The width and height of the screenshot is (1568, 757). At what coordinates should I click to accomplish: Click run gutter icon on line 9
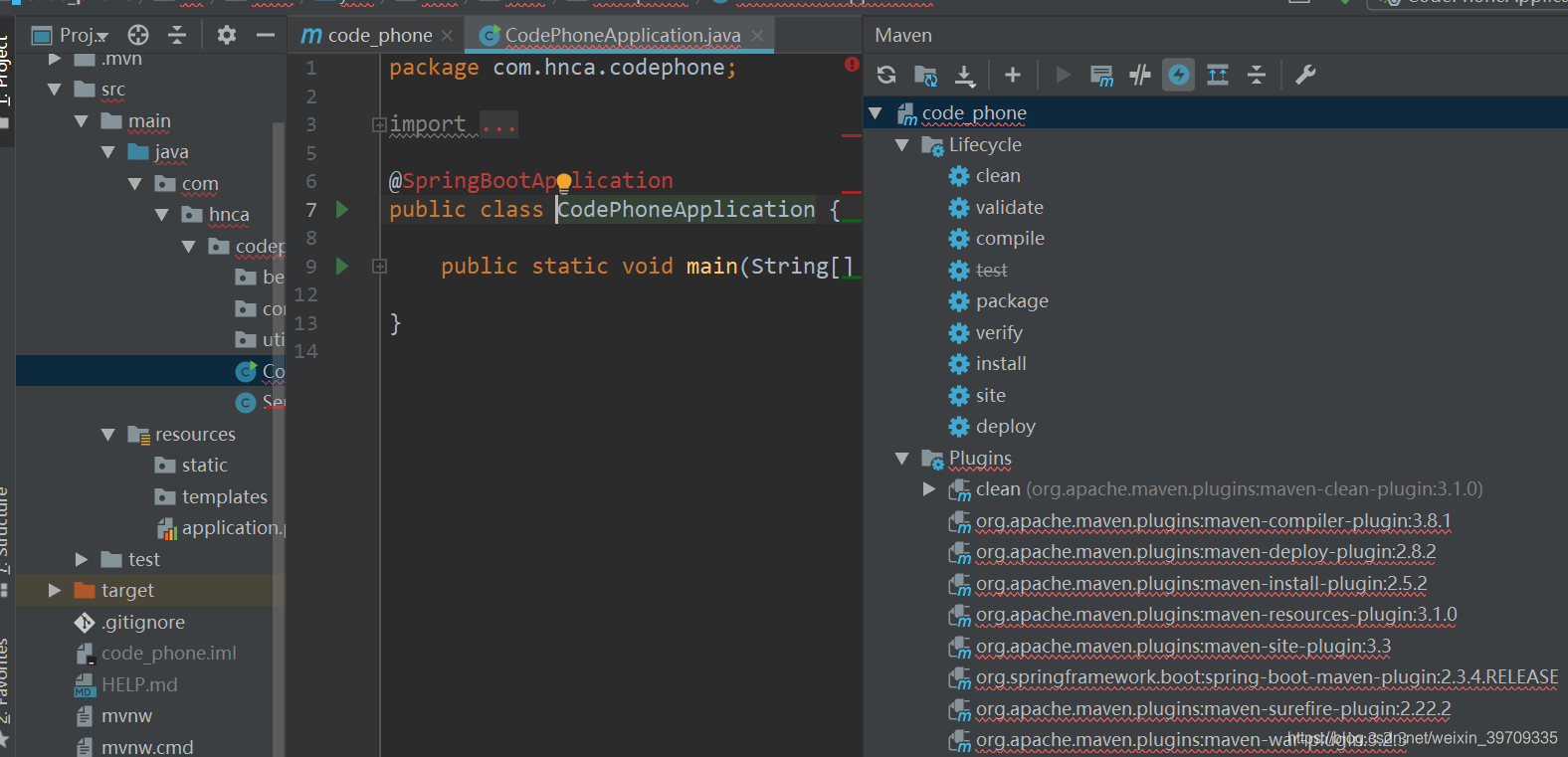[x=342, y=266]
